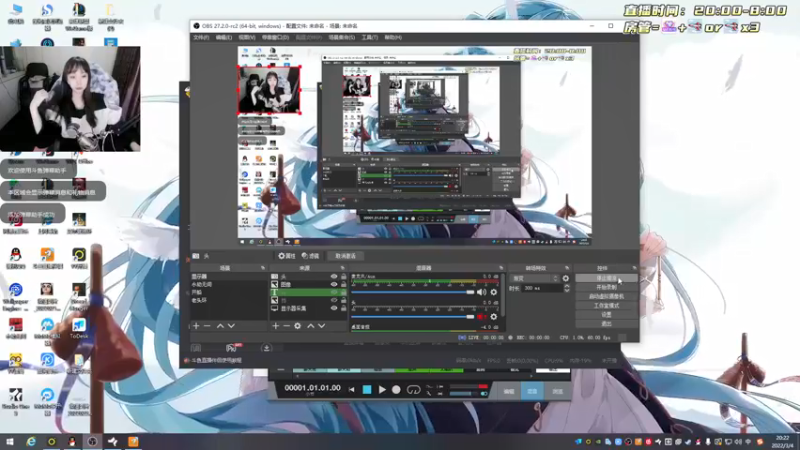800x450 pixels.
Task: Toggle visibility eye for the 头 source
Action: (x=334, y=277)
